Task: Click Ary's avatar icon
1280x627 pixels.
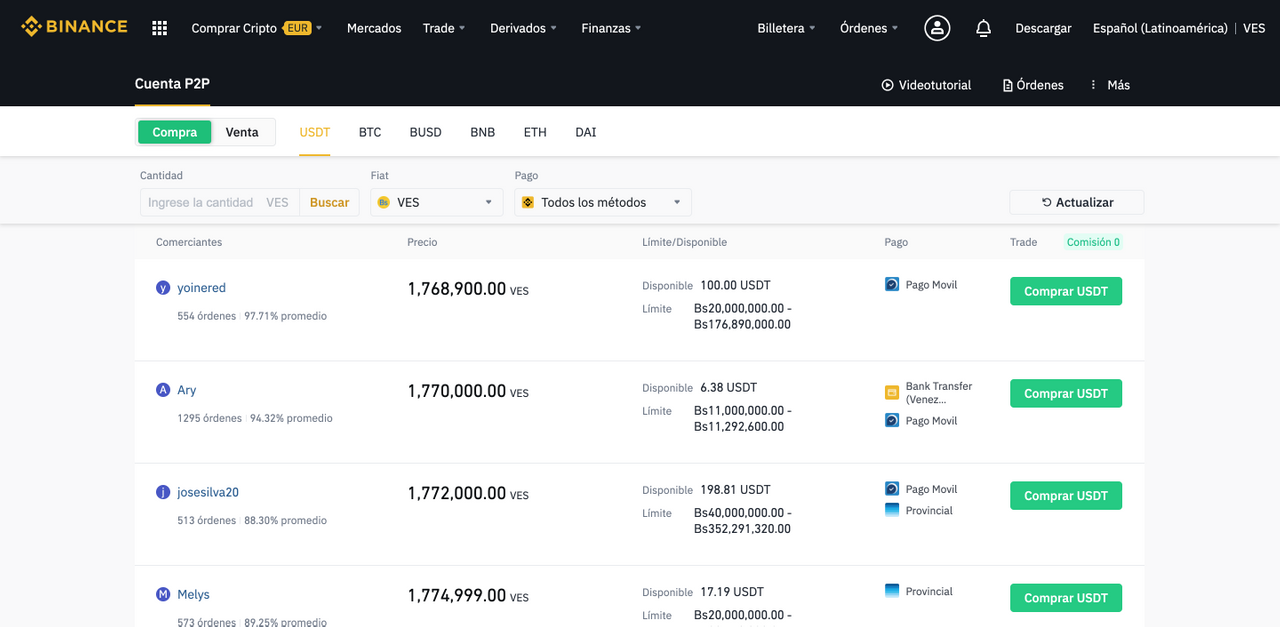Action: coord(163,390)
